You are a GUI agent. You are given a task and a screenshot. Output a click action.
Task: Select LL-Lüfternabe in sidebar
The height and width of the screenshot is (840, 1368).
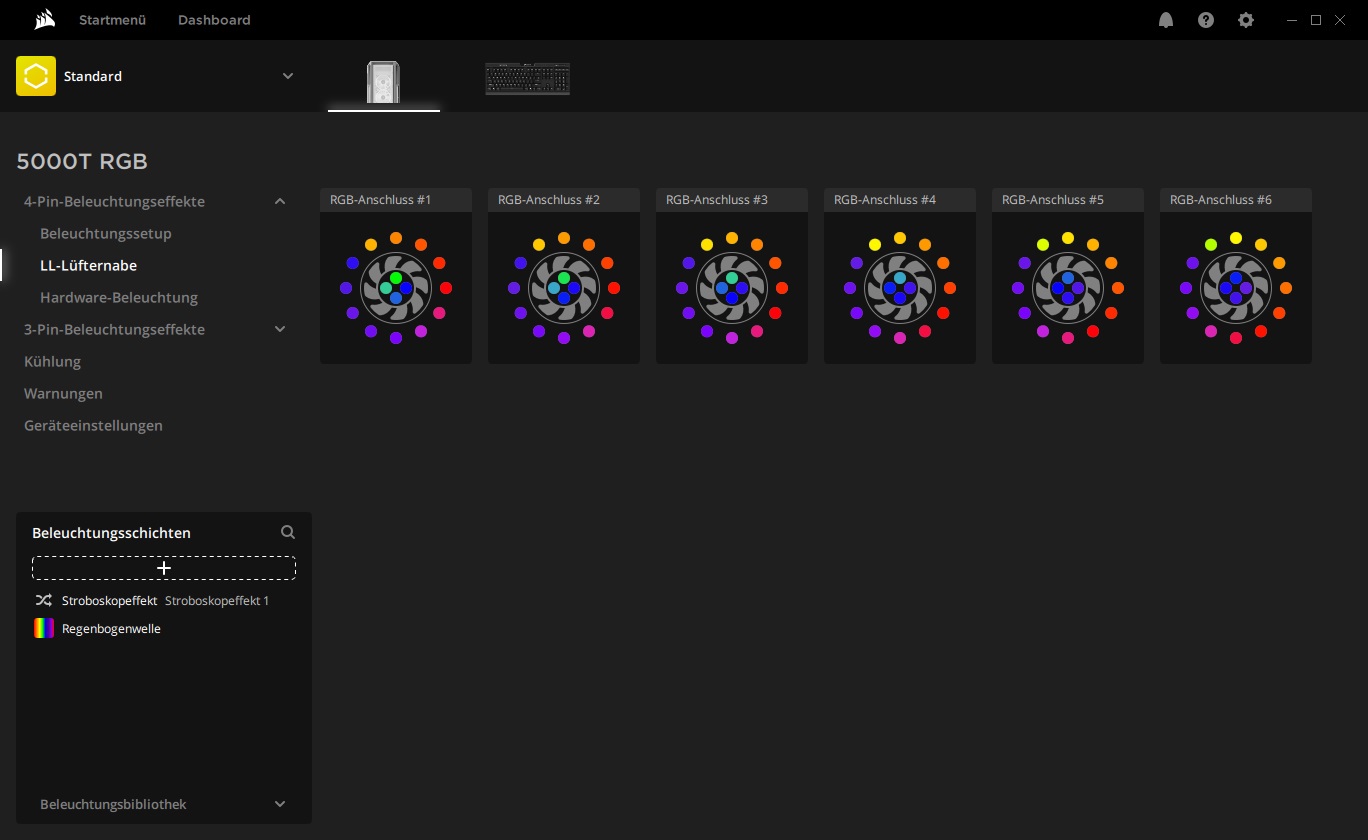[89, 265]
